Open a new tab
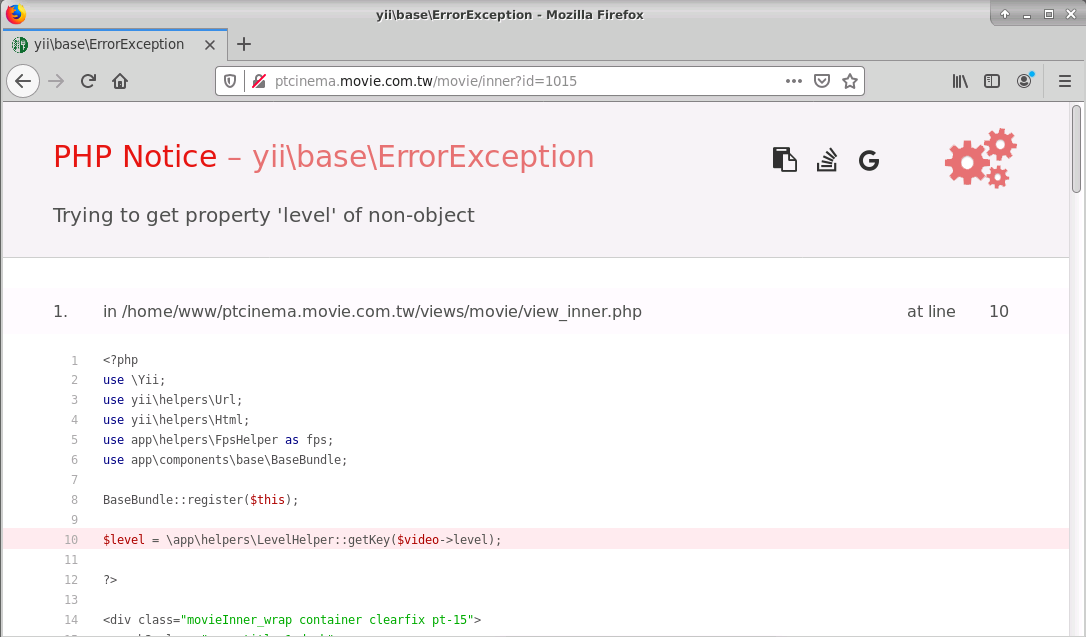 pos(244,44)
